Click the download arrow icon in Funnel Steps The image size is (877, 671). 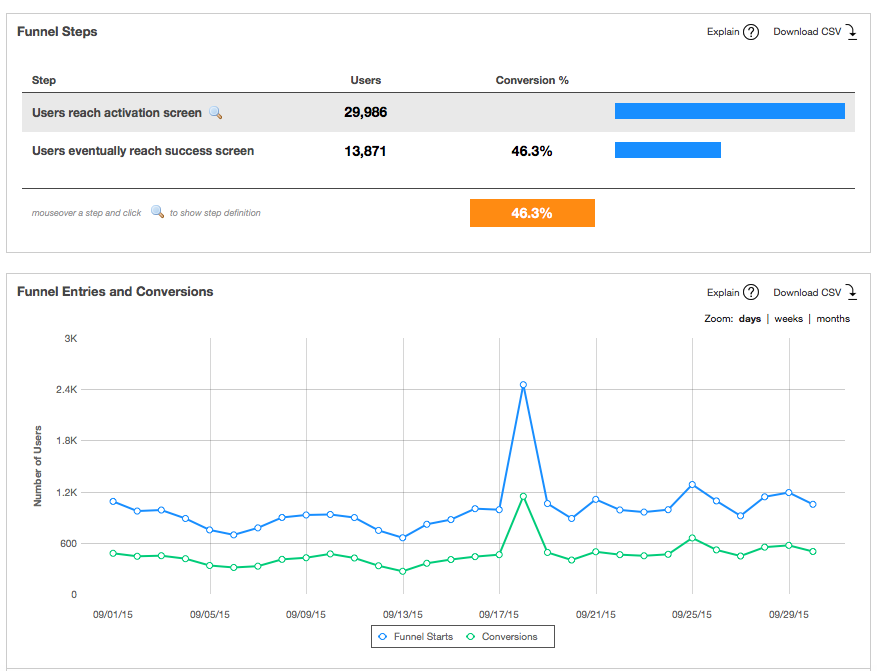click(x=851, y=32)
